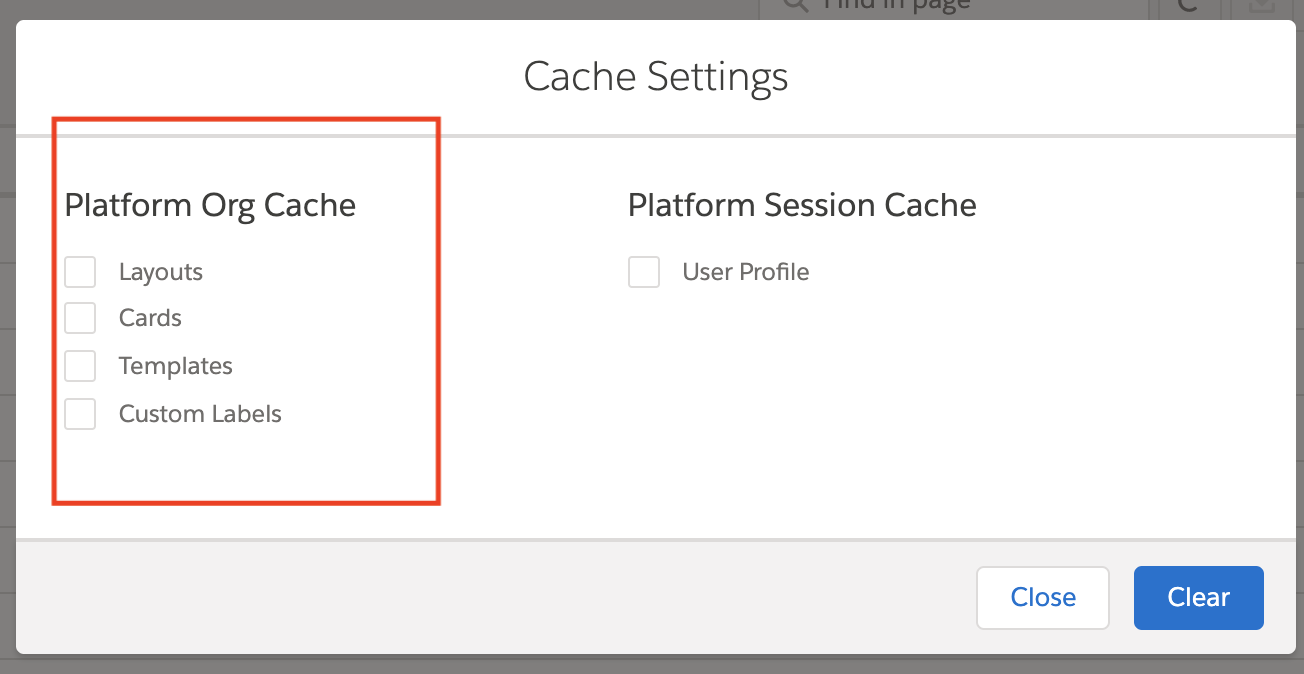Click the Platform Org Cache heading
Screen dimensions: 1304x674
click(x=210, y=205)
